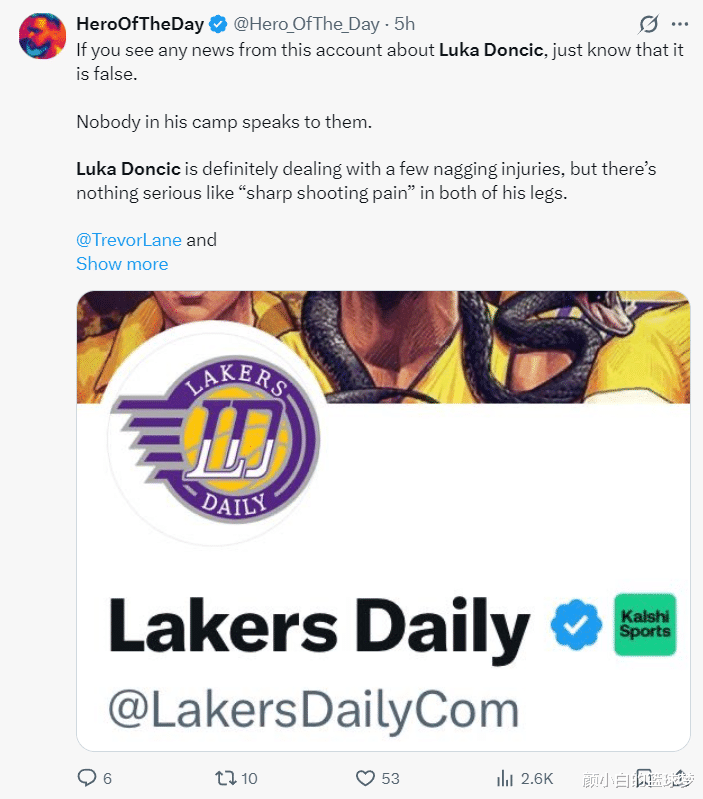Expand the tweet with Show more

(x=122, y=264)
